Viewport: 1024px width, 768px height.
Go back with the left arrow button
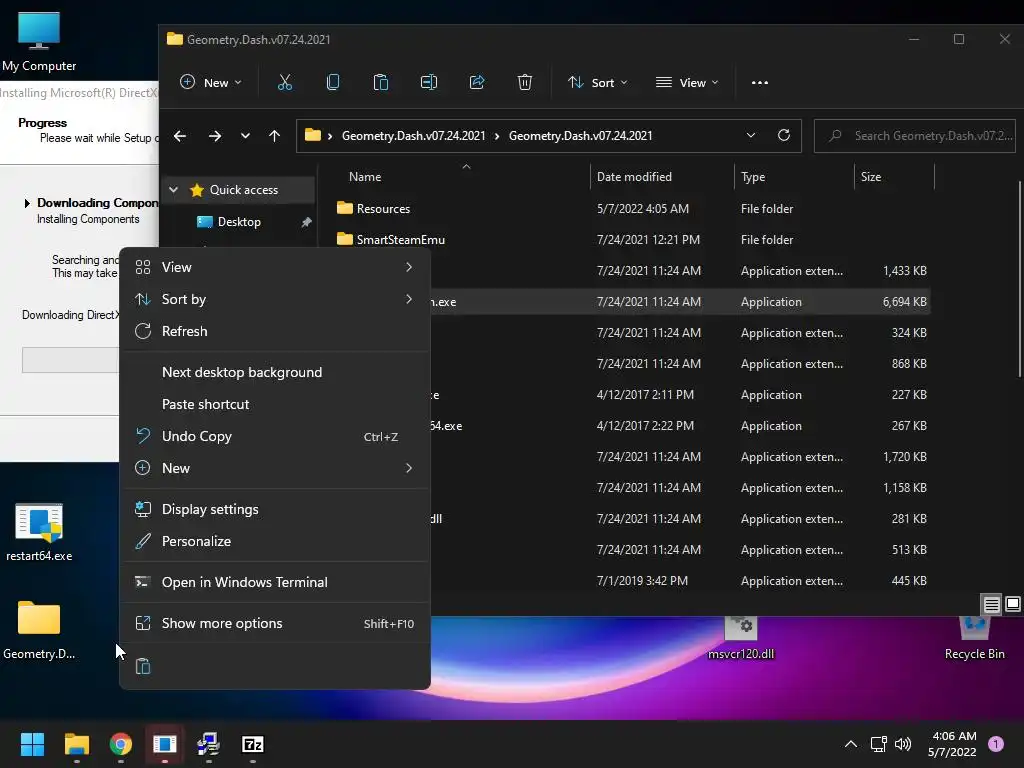click(180, 136)
